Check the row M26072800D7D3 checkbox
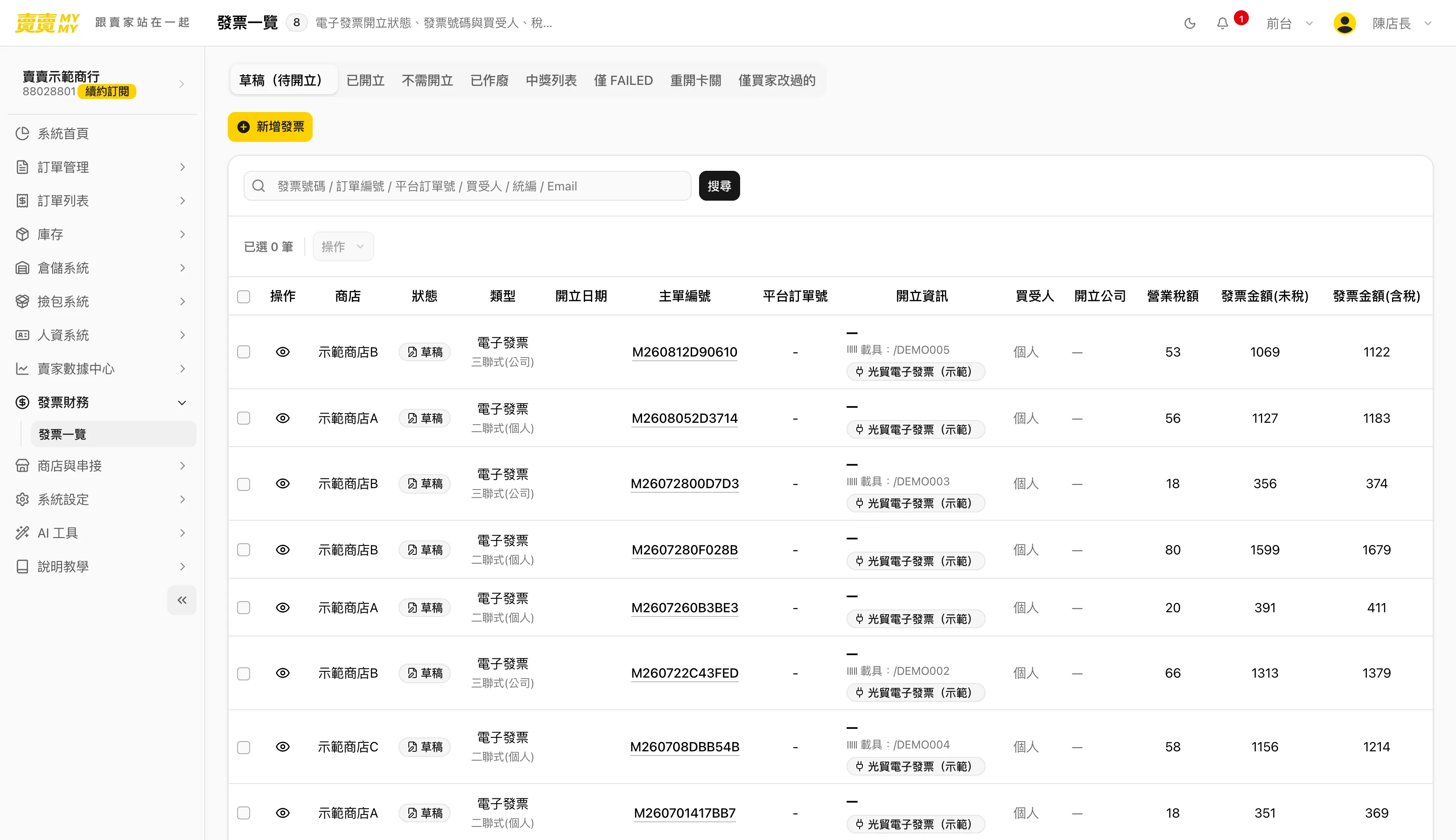Viewport: 1456px width, 840px height. click(x=244, y=484)
